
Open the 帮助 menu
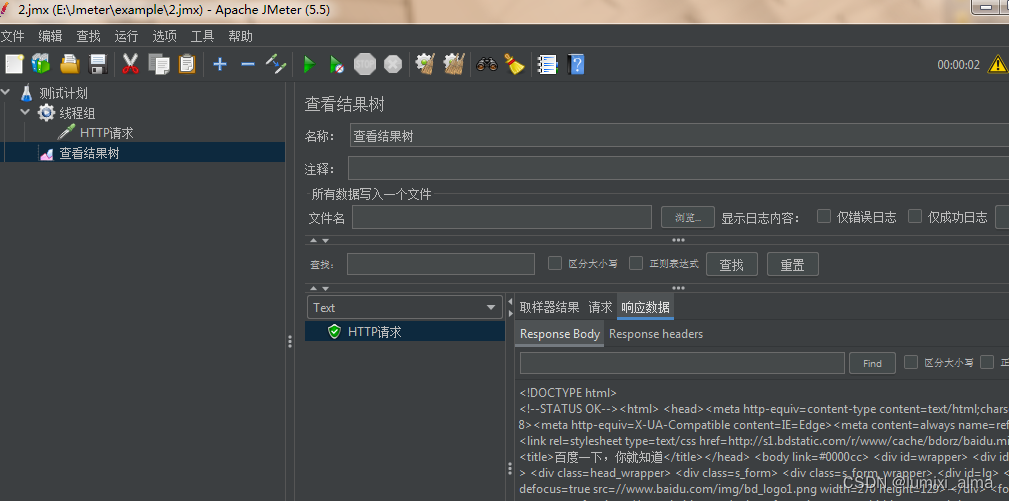tap(241, 36)
